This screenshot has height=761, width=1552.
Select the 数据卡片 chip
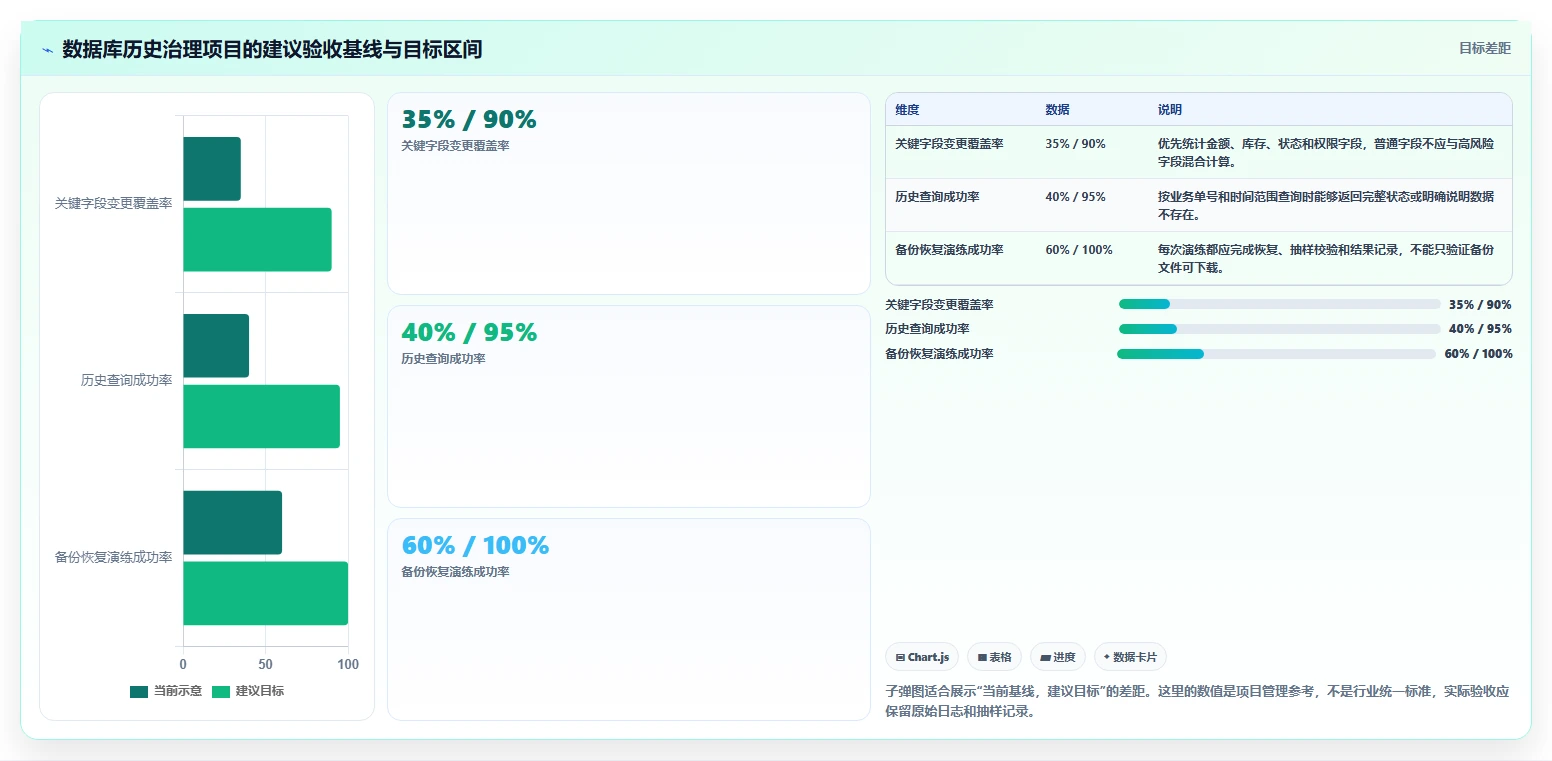[x=1130, y=657]
